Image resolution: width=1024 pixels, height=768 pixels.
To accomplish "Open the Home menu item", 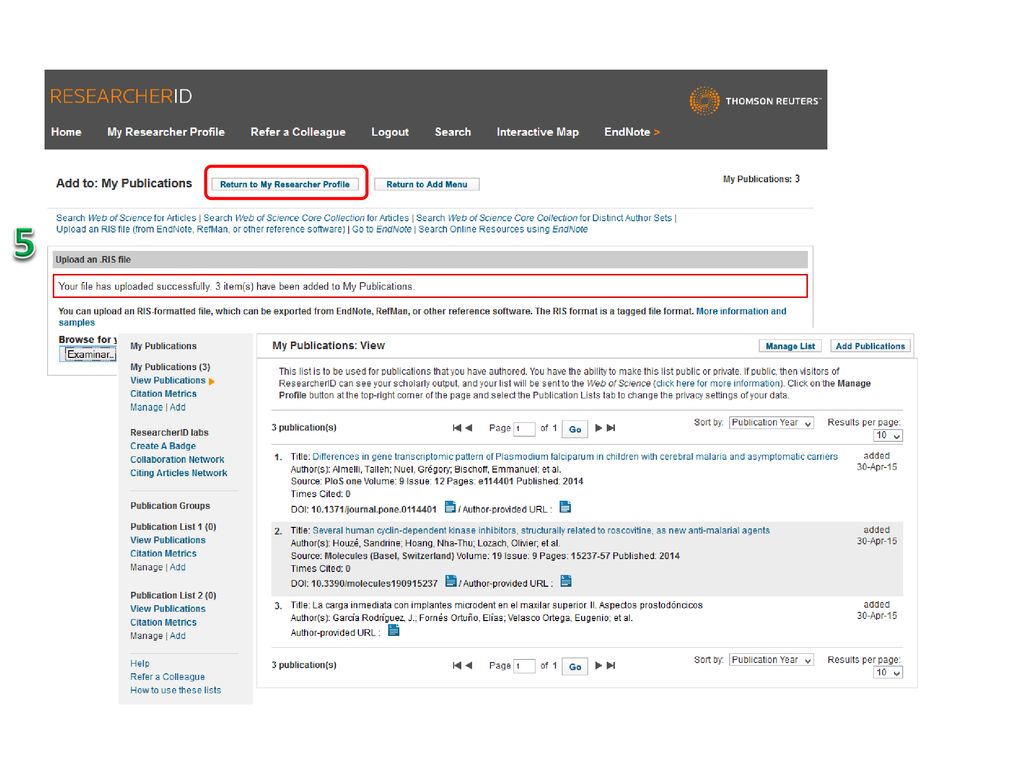I will (x=66, y=132).
